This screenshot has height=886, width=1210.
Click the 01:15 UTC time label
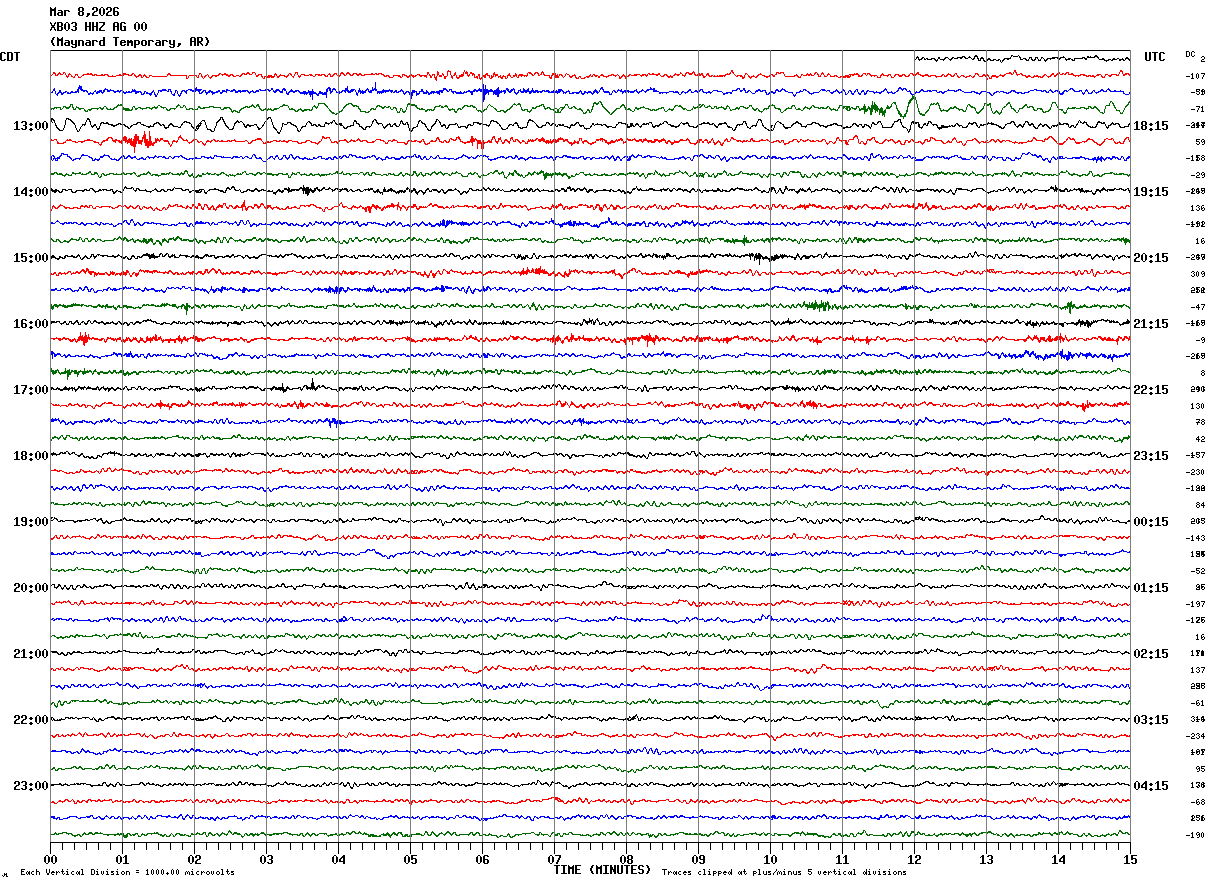coord(1151,588)
